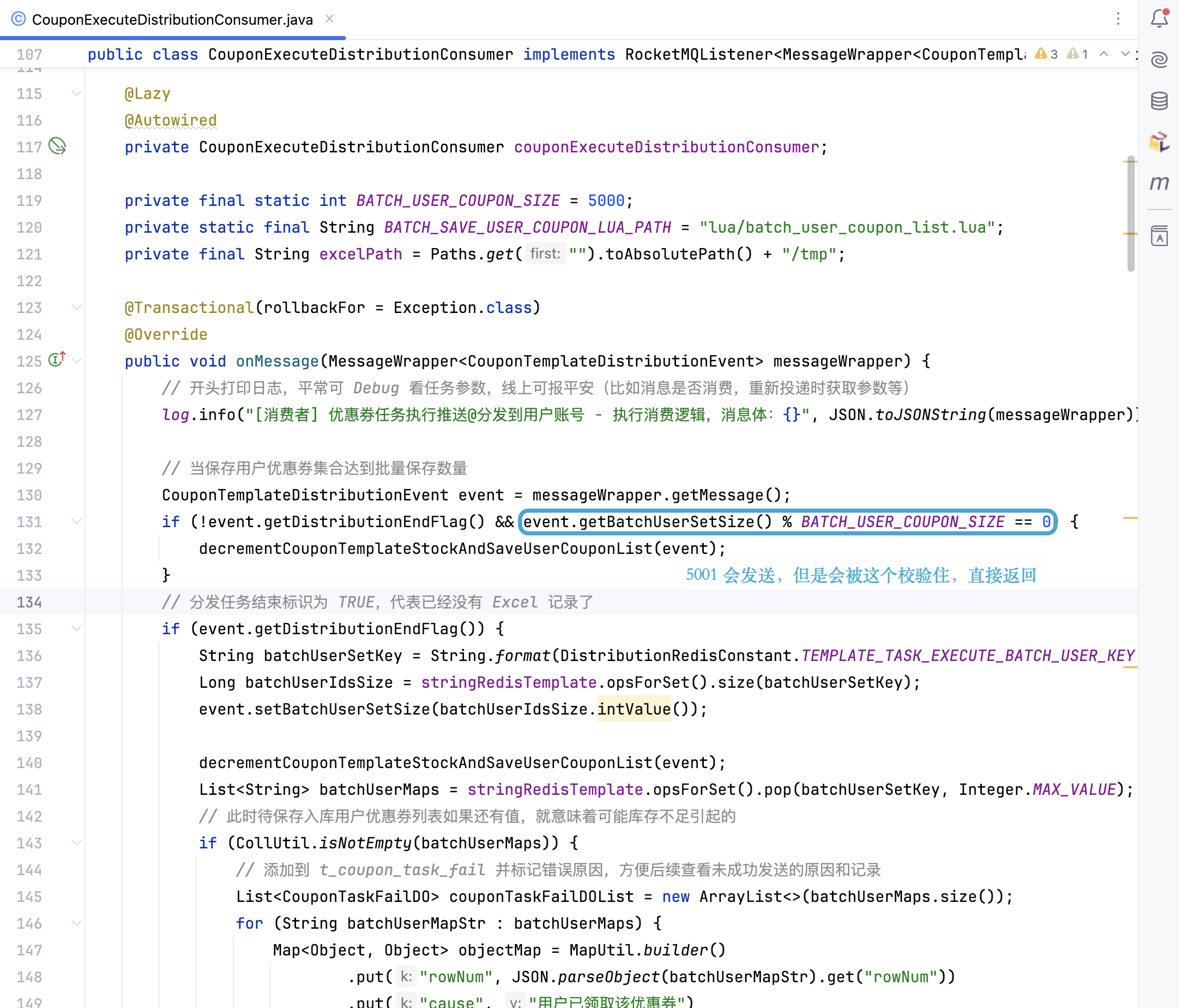Open the Maven tool window
Image resolution: width=1179 pixels, height=1008 pixels.
(x=1158, y=183)
